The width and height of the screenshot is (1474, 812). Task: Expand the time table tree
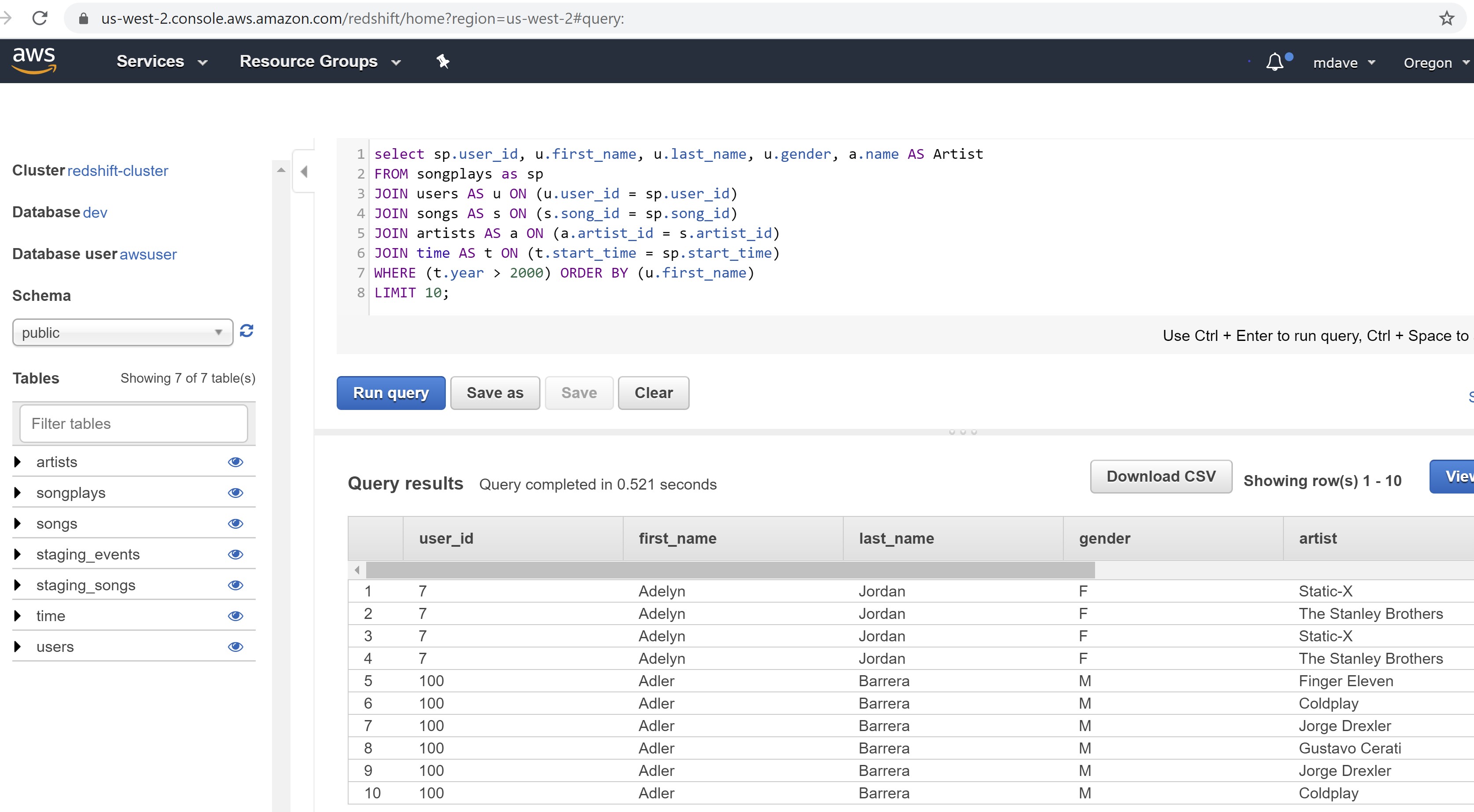tap(17, 615)
